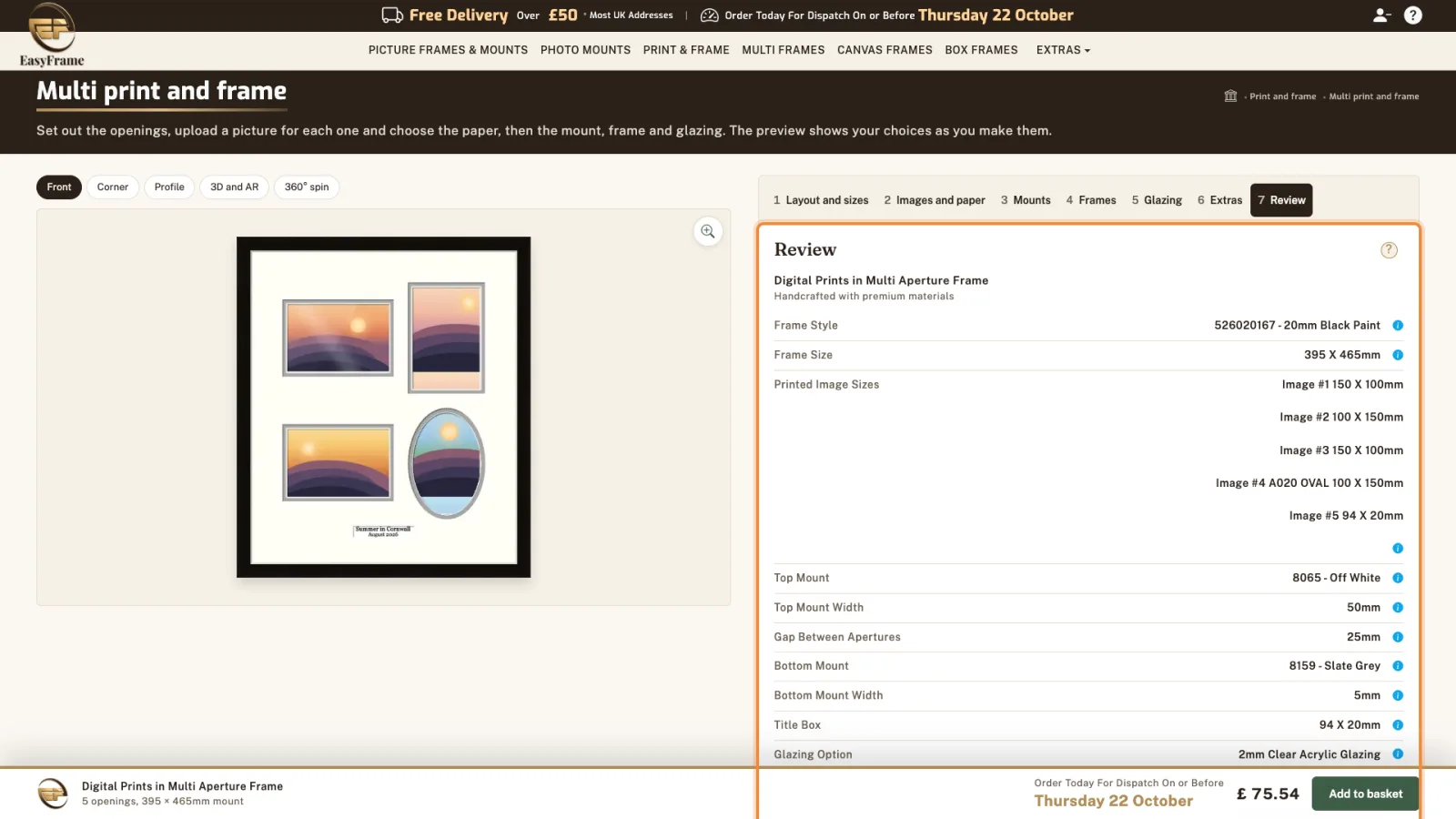Go to step 4 Frames

point(1091,200)
